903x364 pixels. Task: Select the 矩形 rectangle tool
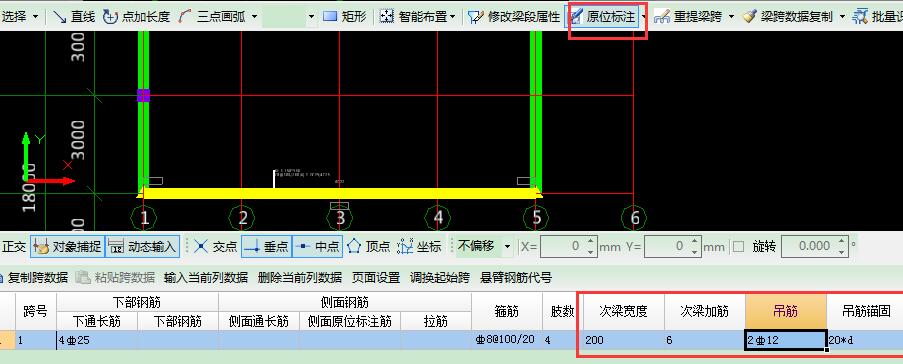click(344, 16)
